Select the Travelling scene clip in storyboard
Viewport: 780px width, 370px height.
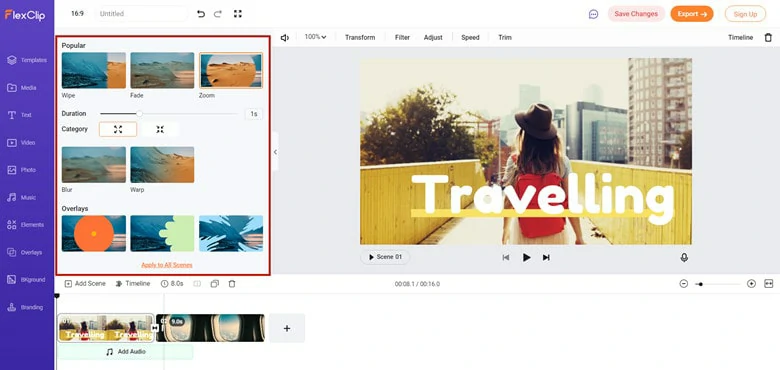[x=105, y=328]
